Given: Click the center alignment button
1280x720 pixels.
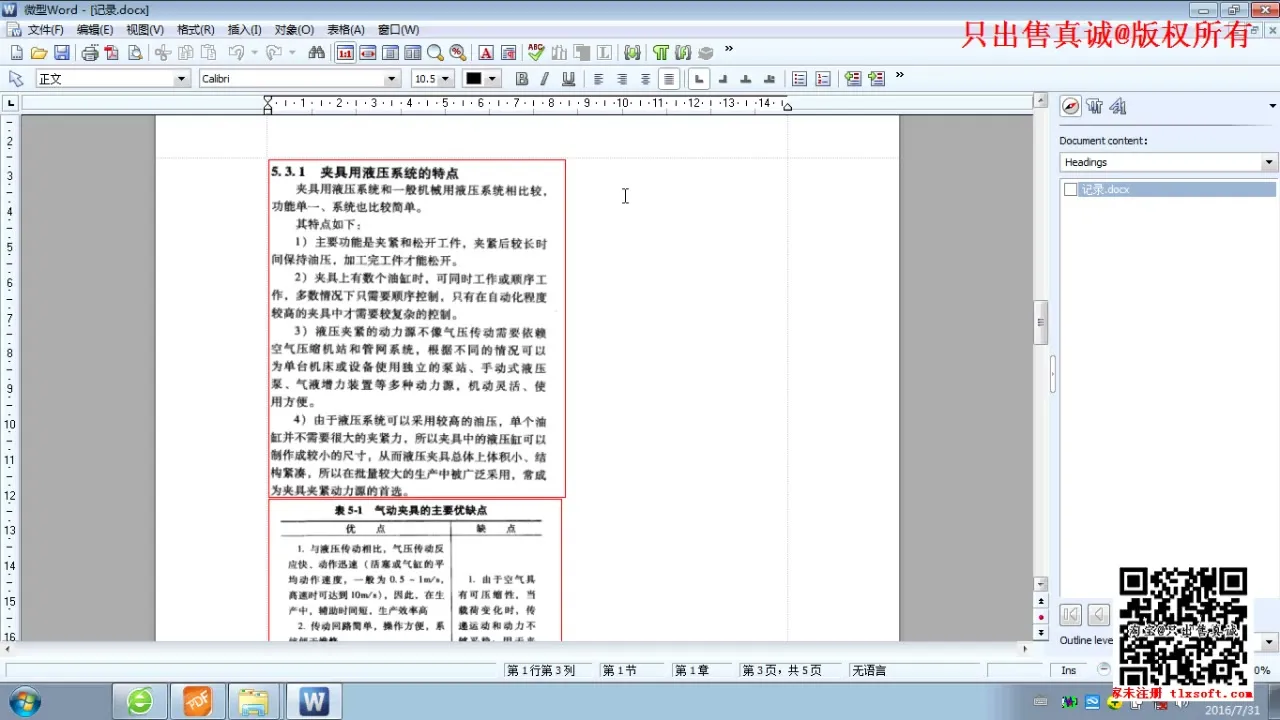Looking at the screenshot, I should 621,78.
